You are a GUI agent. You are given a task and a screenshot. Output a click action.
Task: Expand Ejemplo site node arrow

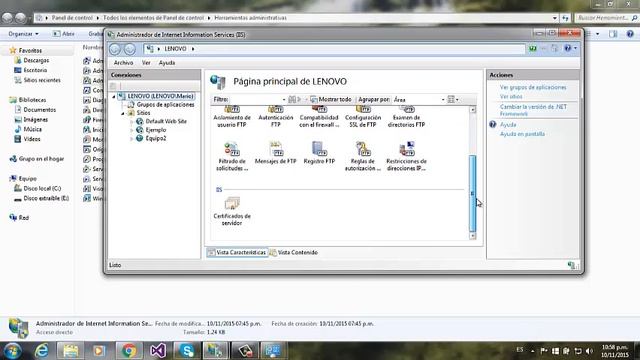(132, 130)
